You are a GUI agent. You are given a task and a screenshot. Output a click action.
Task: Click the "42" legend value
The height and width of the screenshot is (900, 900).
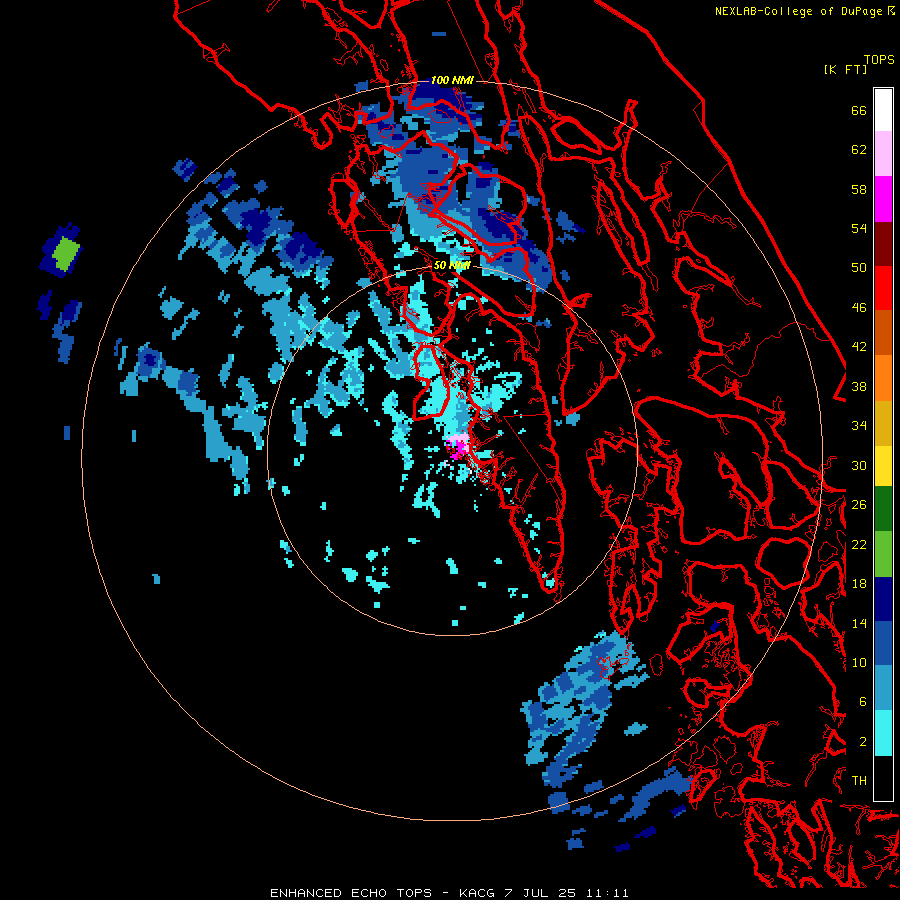pyautogui.click(x=859, y=347)
